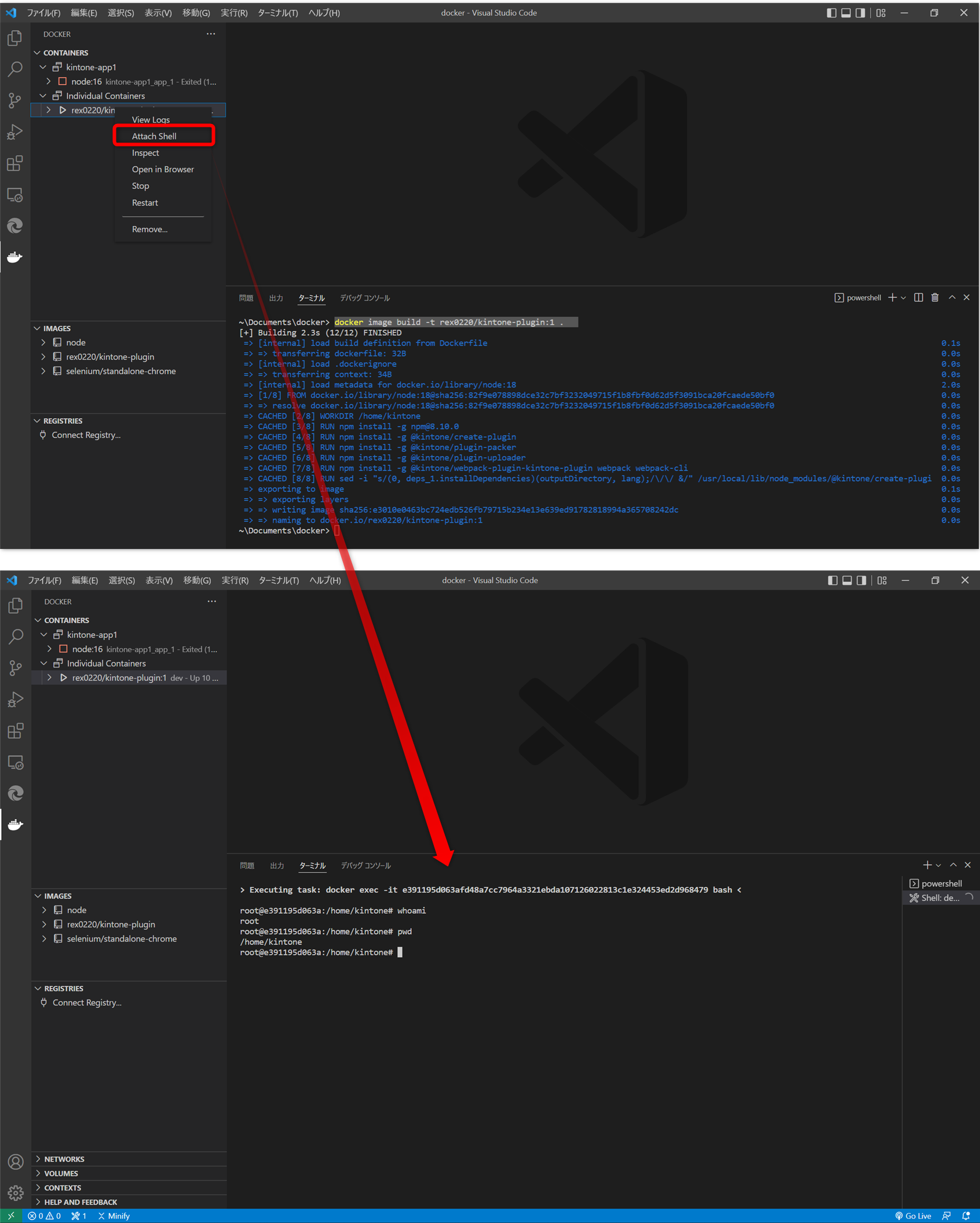Screen dimensions: 980x1223
Task: Toggle primary sidebar in top window title bar
Action: (832, 13)
